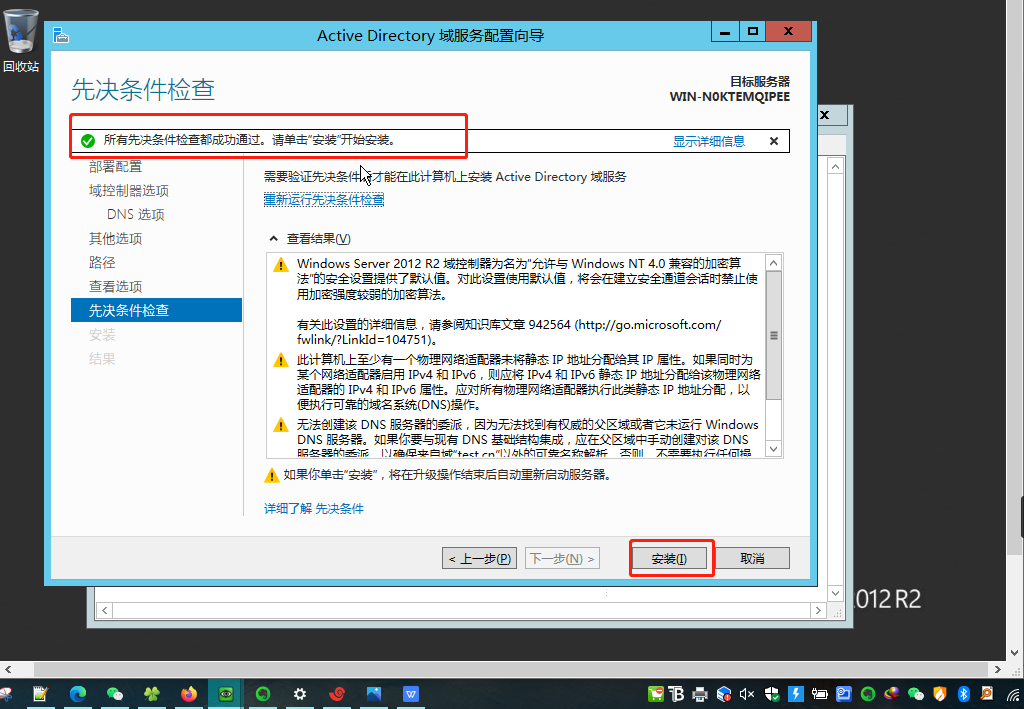Click warning icon for DNS delegation message

click(281, 425)
